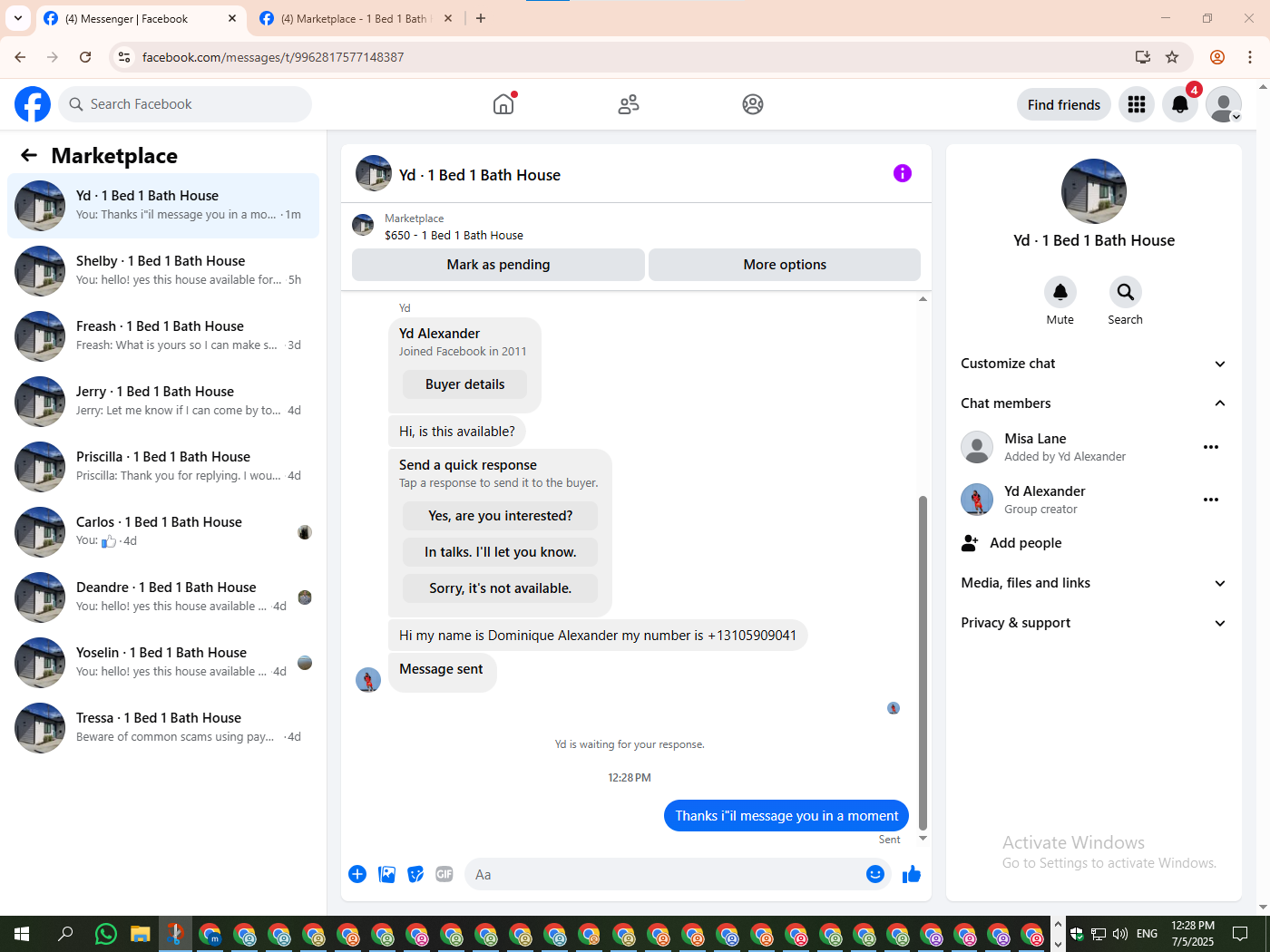
Task: Send quick response 'Sorry, it's not available.'
Action: 500,588
